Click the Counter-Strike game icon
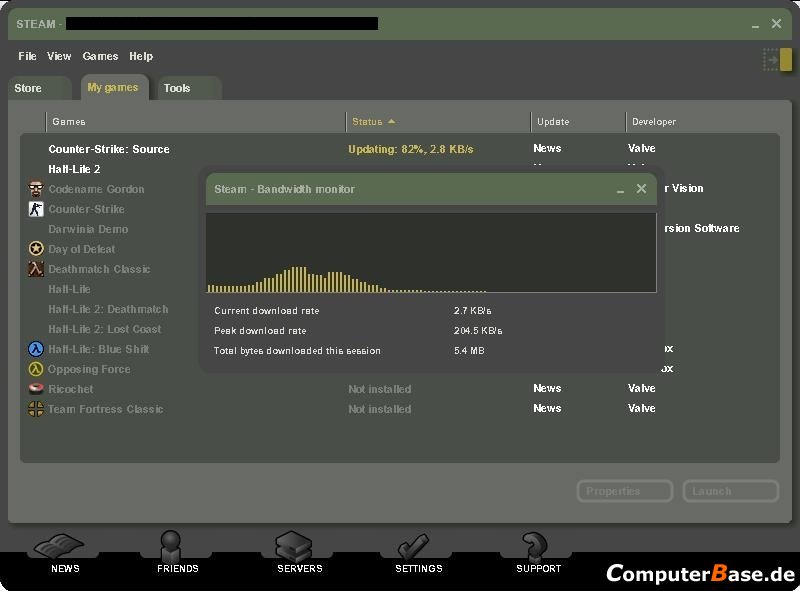The height and width of the screenshot is (591, 800). pos(36,209)
